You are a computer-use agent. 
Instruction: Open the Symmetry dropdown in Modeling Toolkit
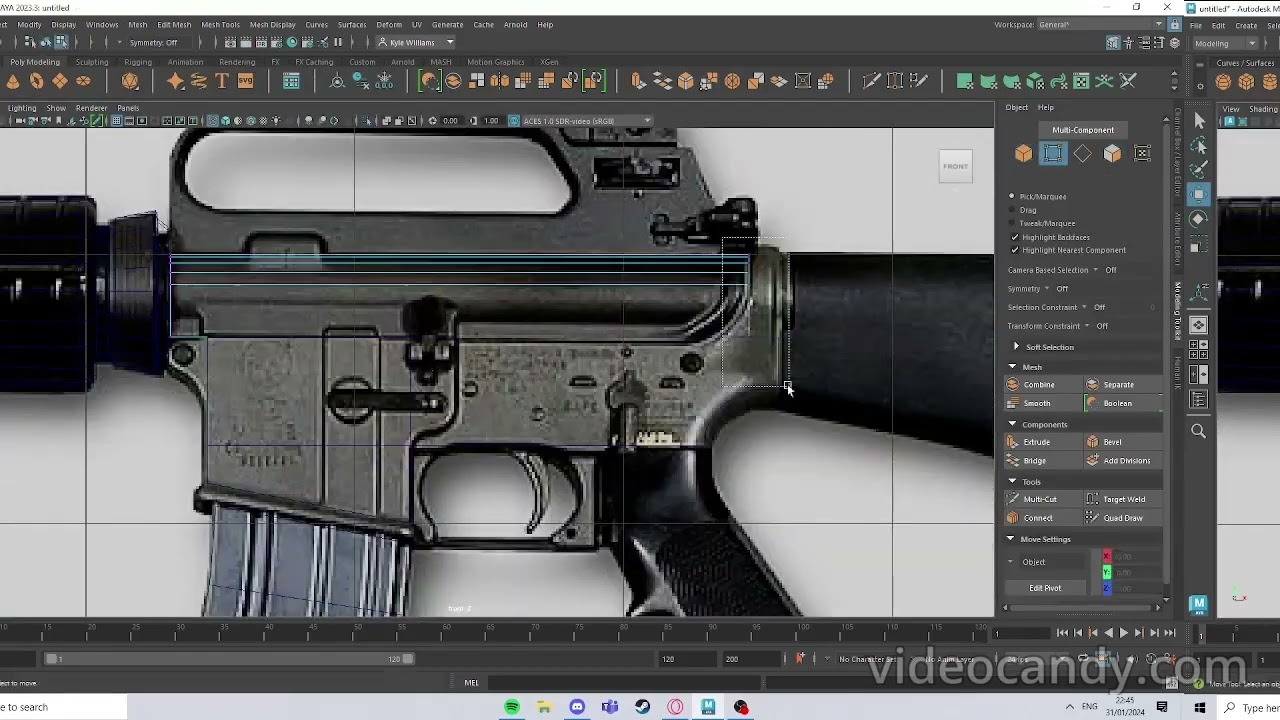pyautogui.click(x=1047, y=289)
